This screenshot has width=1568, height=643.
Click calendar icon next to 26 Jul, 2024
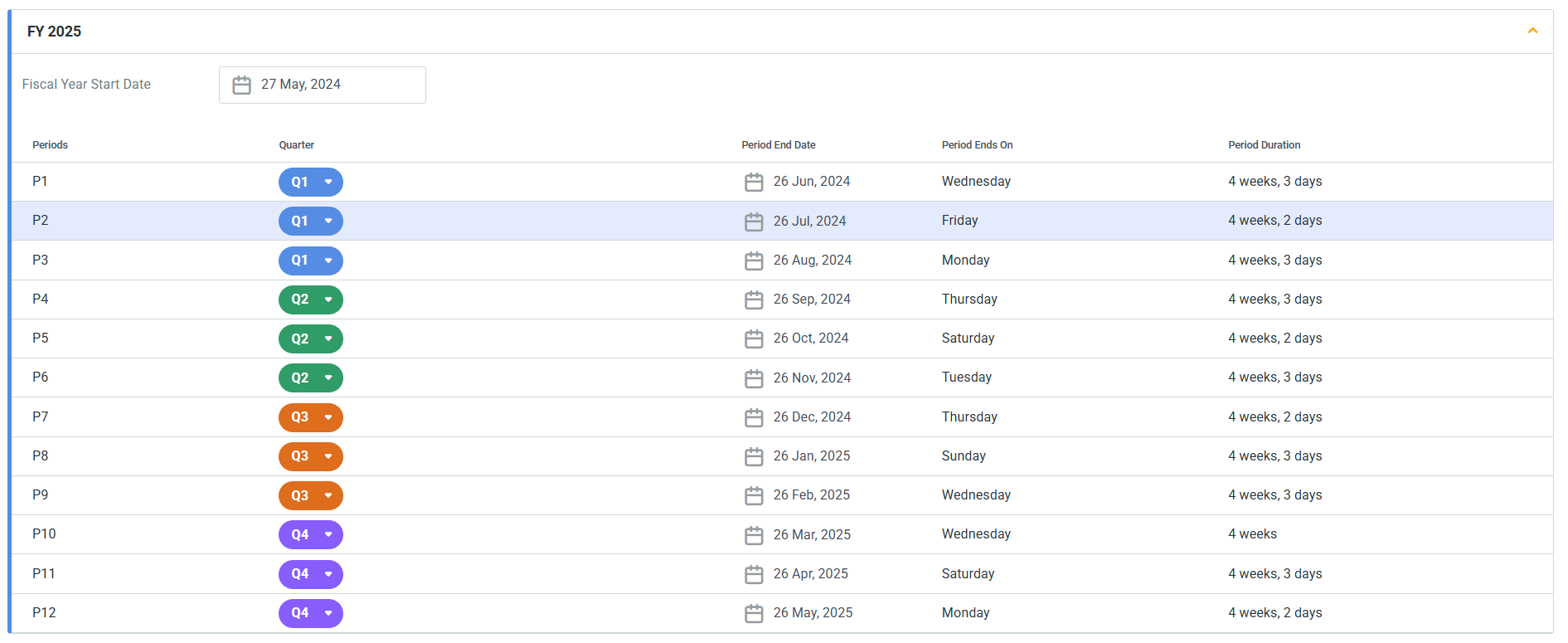click(x=753, y=222)
